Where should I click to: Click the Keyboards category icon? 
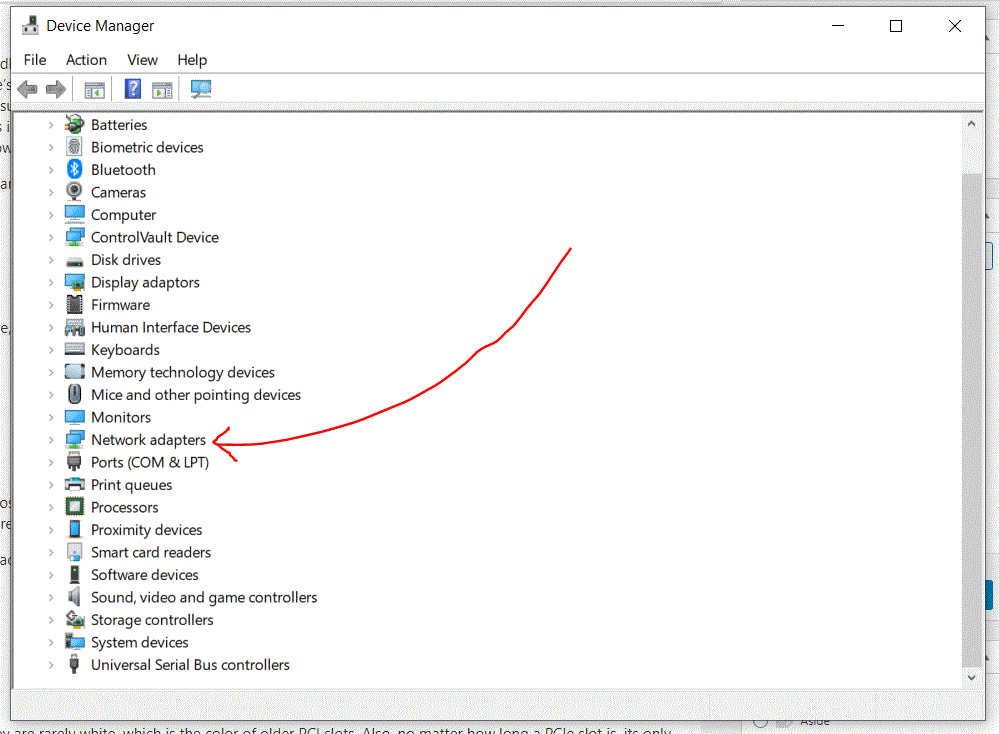(x=74, y=350)
